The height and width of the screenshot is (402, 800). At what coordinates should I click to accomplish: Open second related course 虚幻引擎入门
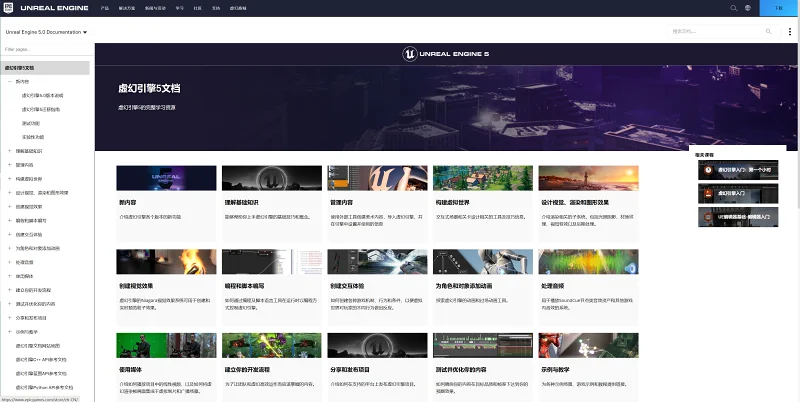[x=738, y=193]
